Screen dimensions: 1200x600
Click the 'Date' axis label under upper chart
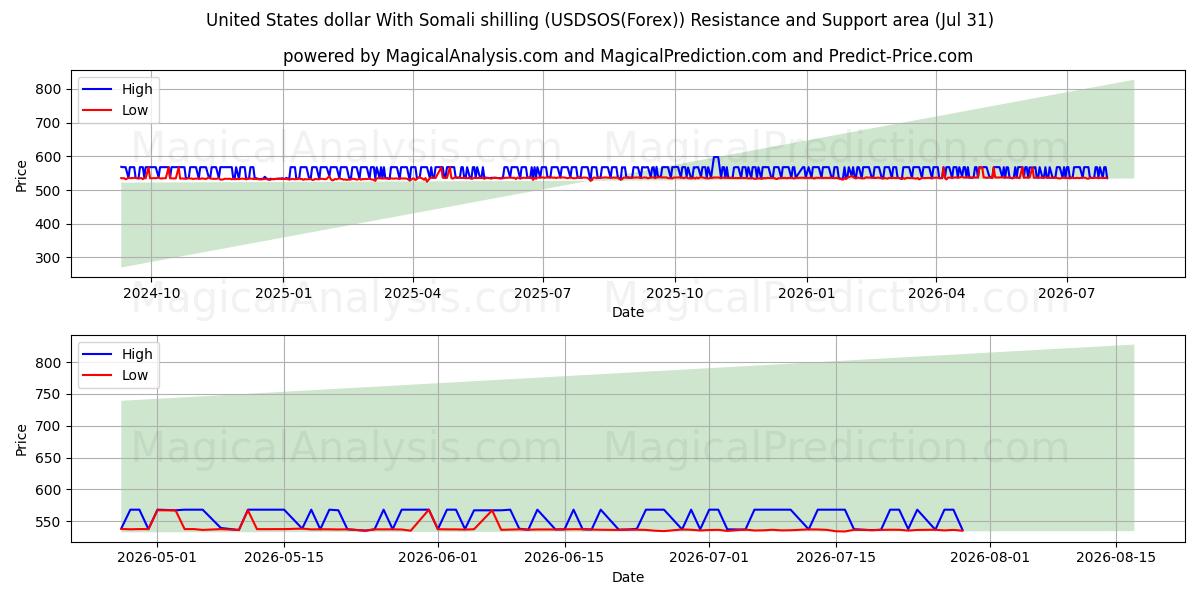pyautogui.click(x=628, y=312)
